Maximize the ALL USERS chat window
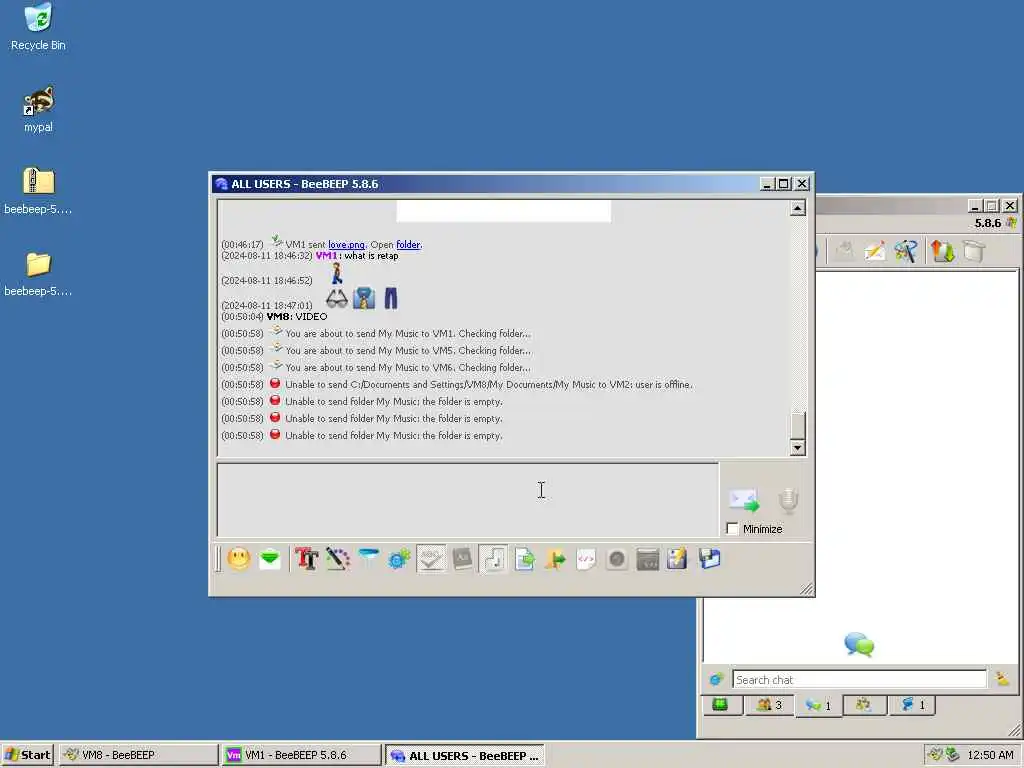Viewport: 1024px width, 768px height. [x=784, y=184]
